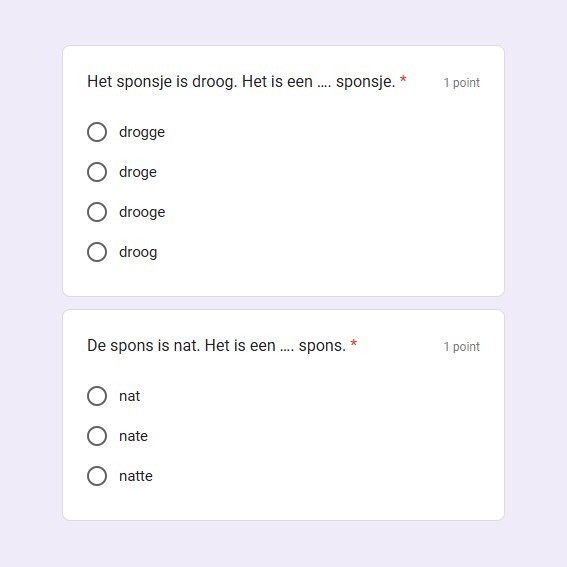
Task: Click the 'droog' answer label text
Action: [x=138, y=252]
